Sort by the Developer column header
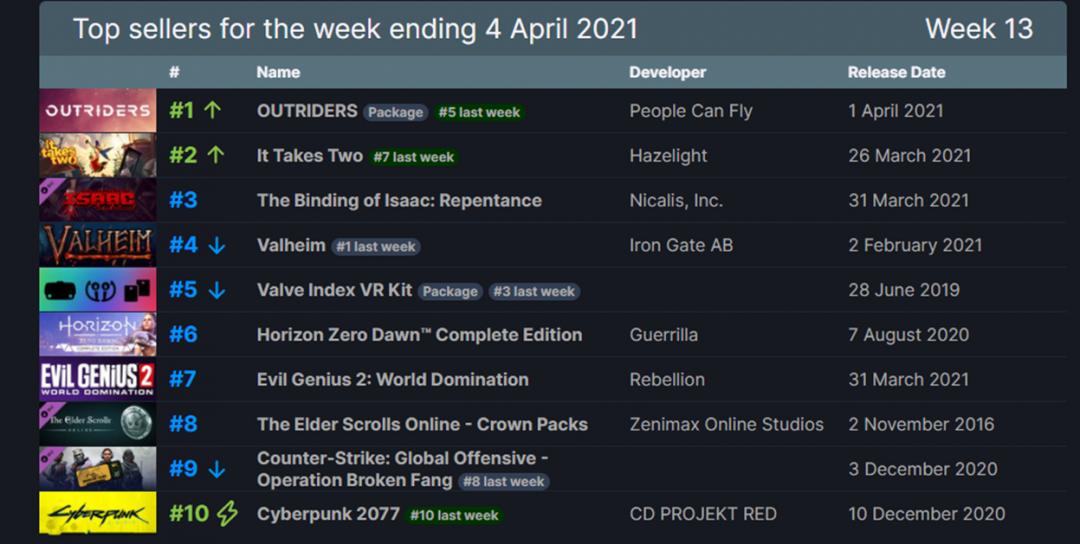This screenshot has height=544, width=1080. [x=667, y=72]
